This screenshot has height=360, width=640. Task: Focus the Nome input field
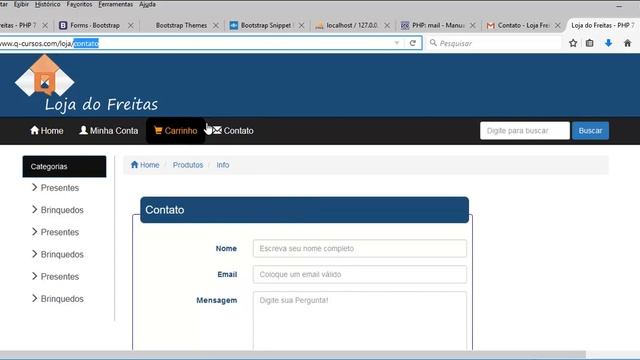(360, 248)
